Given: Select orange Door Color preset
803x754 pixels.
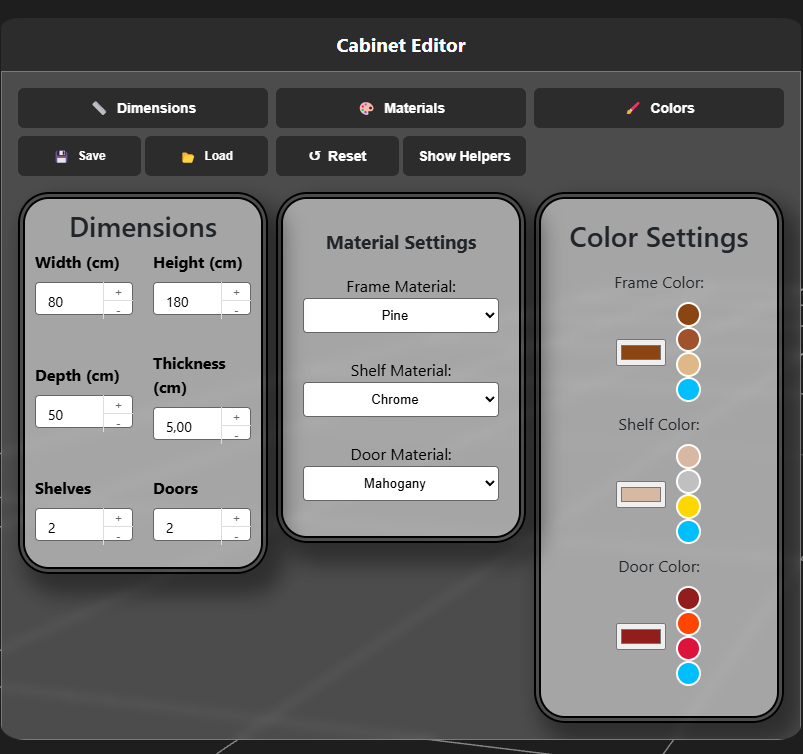Looking at the screenshot, I should pyautogui.click(x=688, y=623).
